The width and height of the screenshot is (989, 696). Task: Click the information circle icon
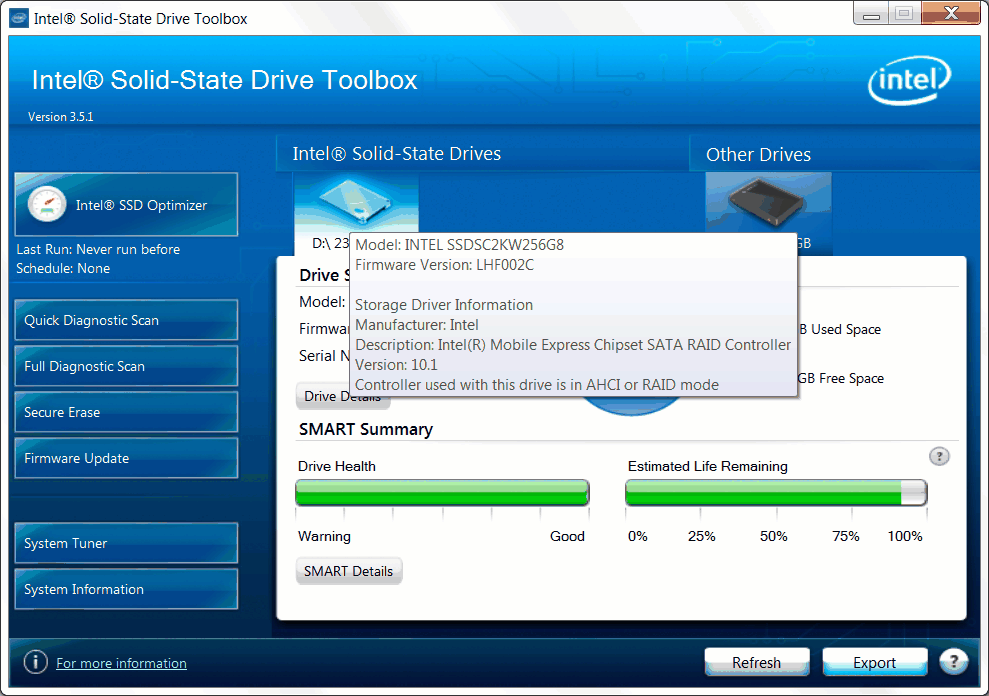(x=35, y=662)
